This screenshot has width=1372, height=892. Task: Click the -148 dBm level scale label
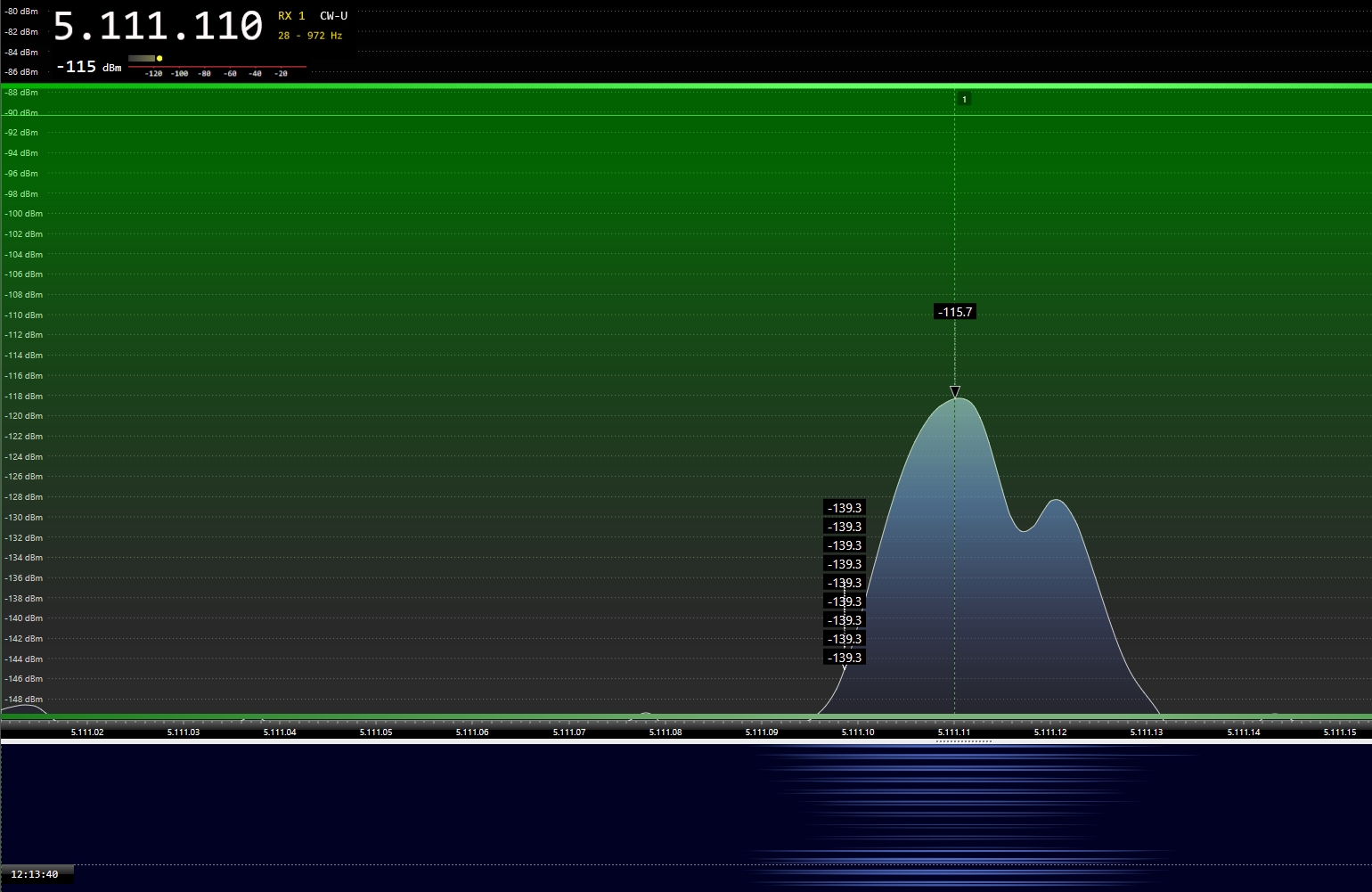pyautogui.click(x=23, y=700)
